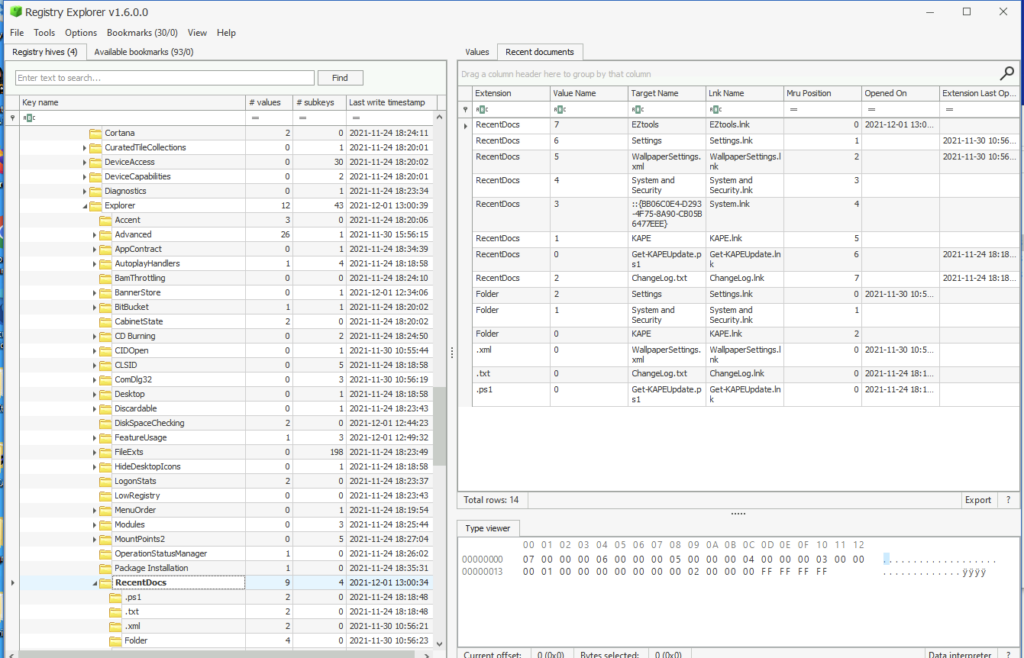Image resolution: width=1024 pixels, height=658 pixels.
Task: Click the Extension column filter operator icon
Action: [x=482, y=110]
